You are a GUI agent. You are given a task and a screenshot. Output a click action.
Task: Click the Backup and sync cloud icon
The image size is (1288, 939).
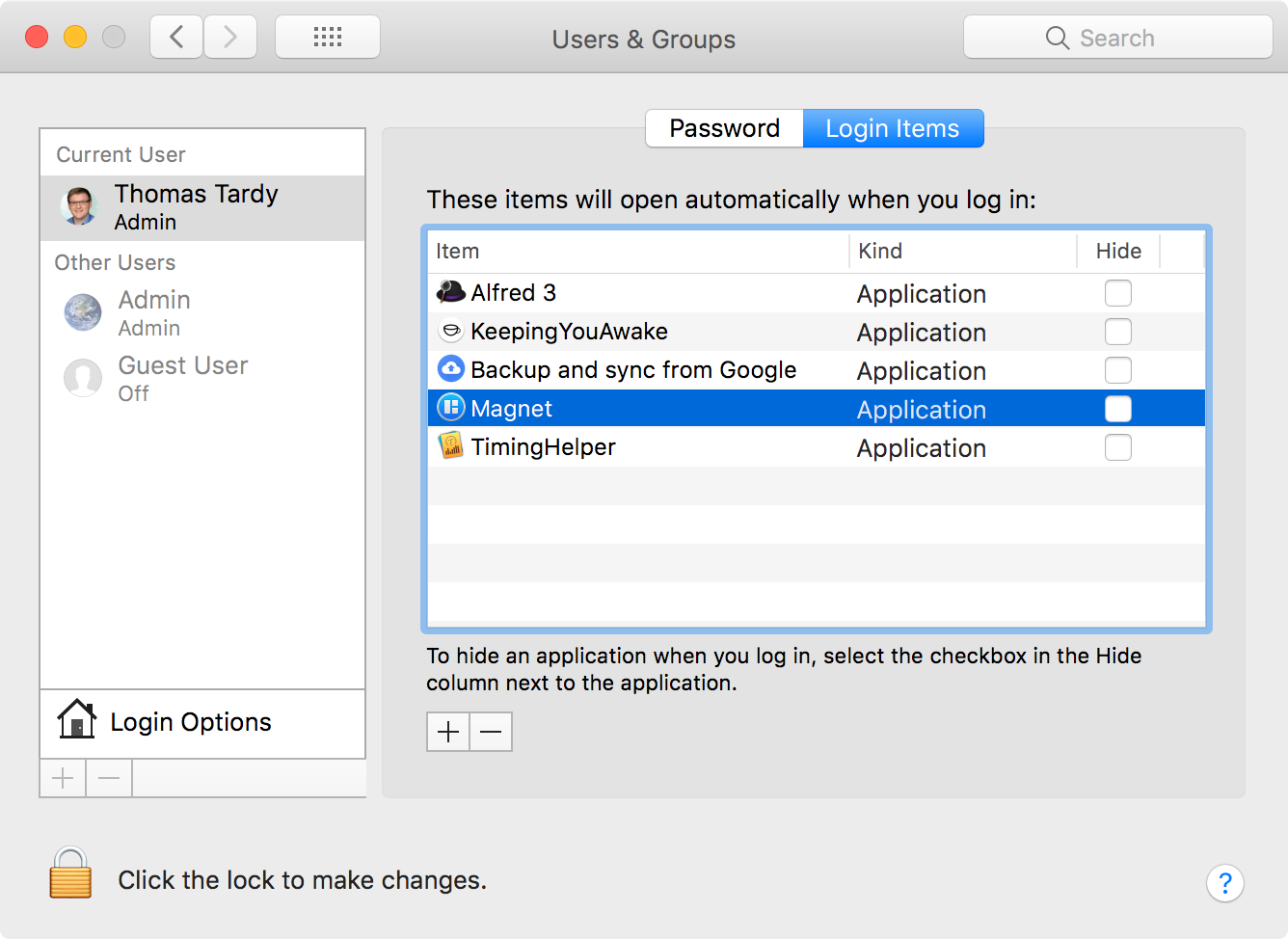coord(451,369)
